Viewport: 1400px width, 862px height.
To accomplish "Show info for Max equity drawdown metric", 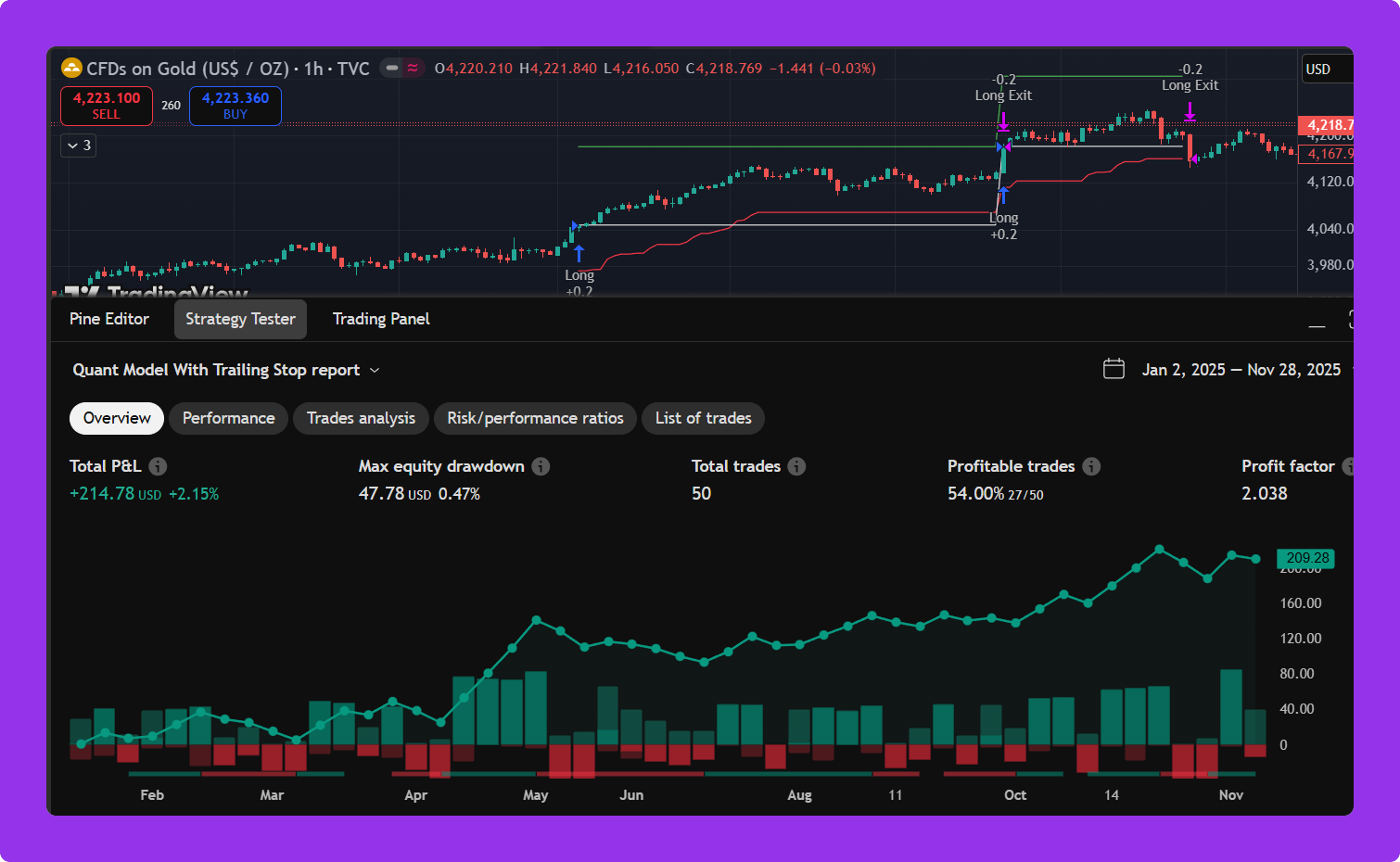I will click(x=541, y=466).
